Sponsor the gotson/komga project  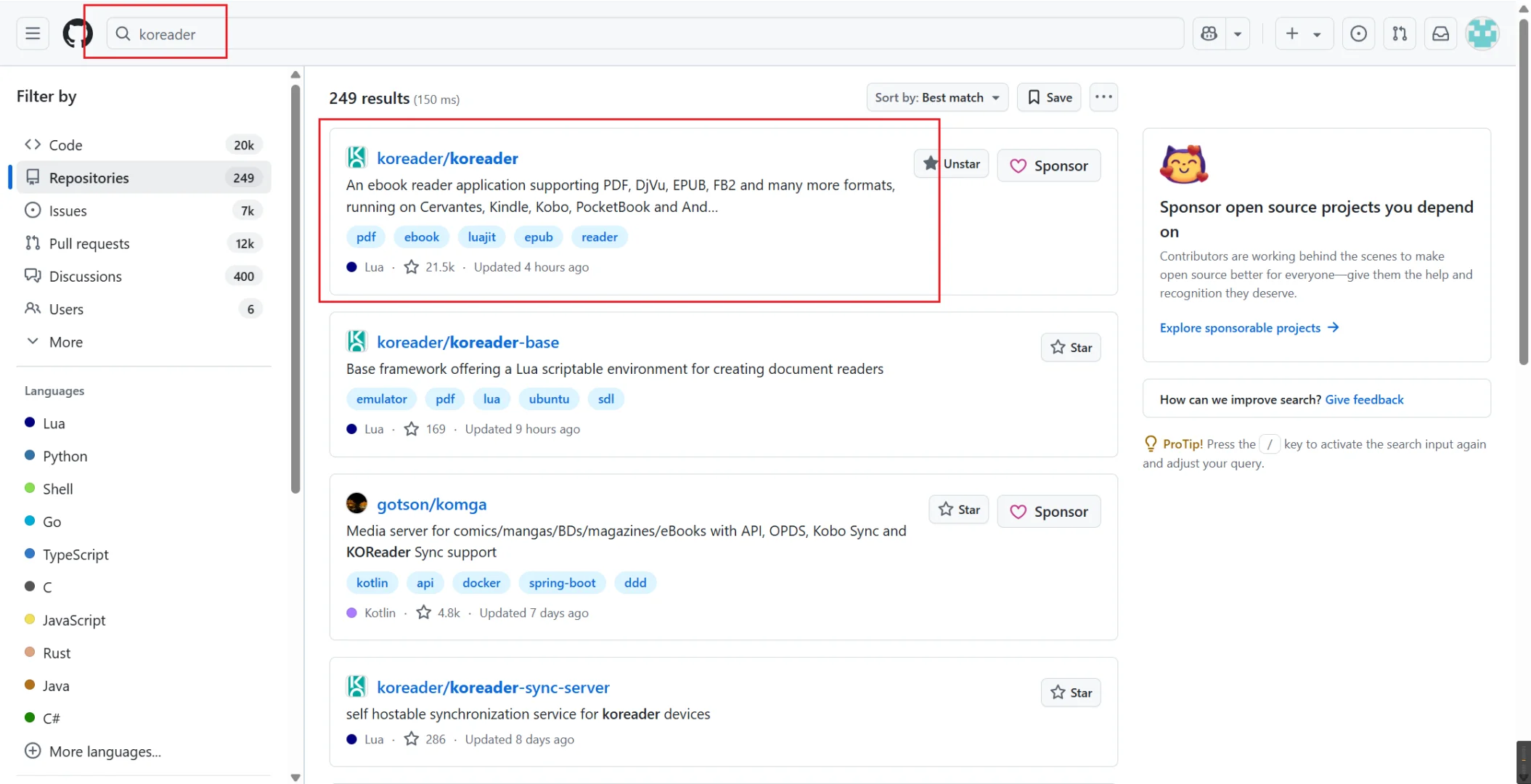tap(1049, 511)
